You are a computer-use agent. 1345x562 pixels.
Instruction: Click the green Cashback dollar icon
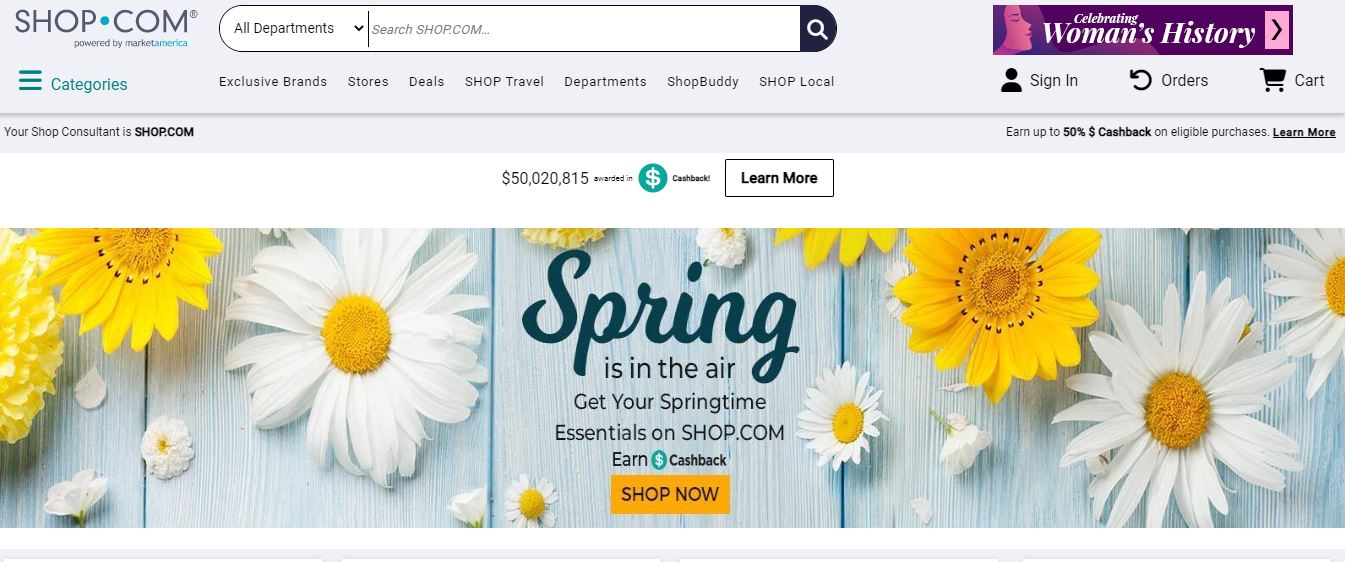coord(653,178)
